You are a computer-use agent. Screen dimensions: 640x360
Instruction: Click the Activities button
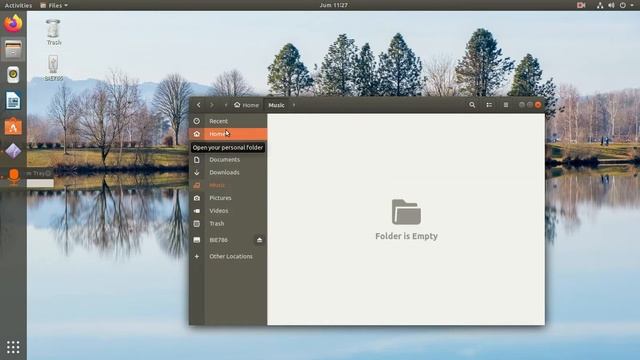point(18,5)
